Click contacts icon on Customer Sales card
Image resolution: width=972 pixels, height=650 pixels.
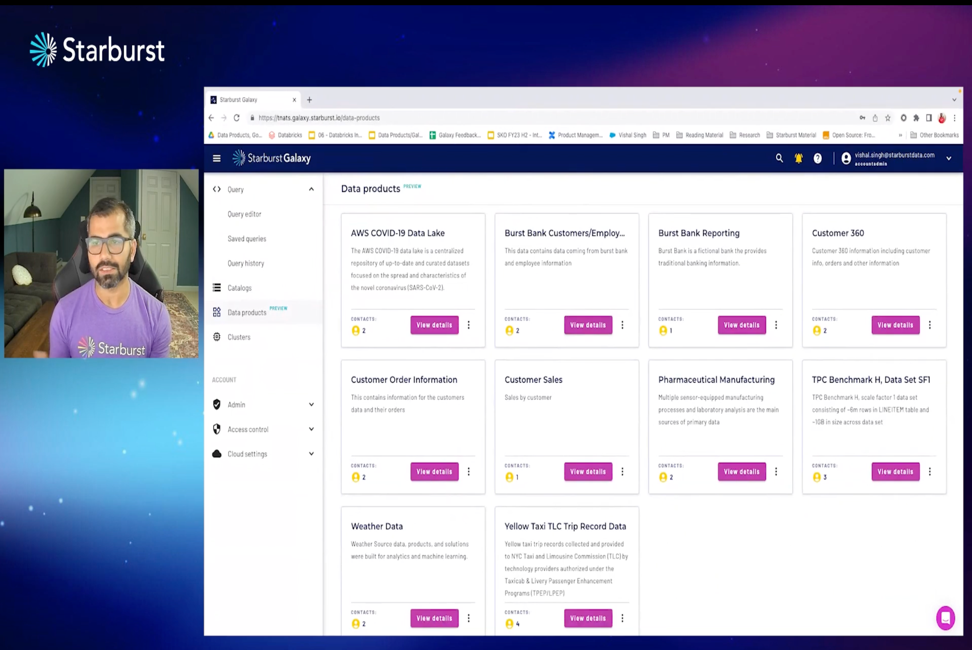click(510, 478)
